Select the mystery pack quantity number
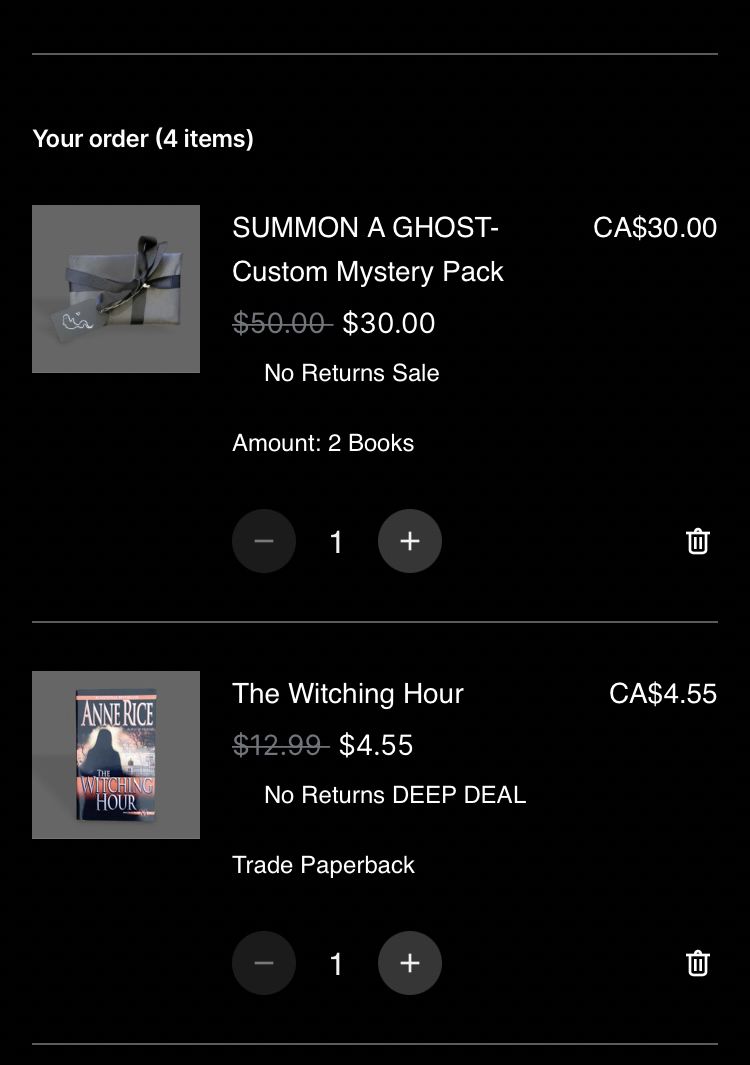The height and width of the screenshot is (1065, 750). (337, 542)
